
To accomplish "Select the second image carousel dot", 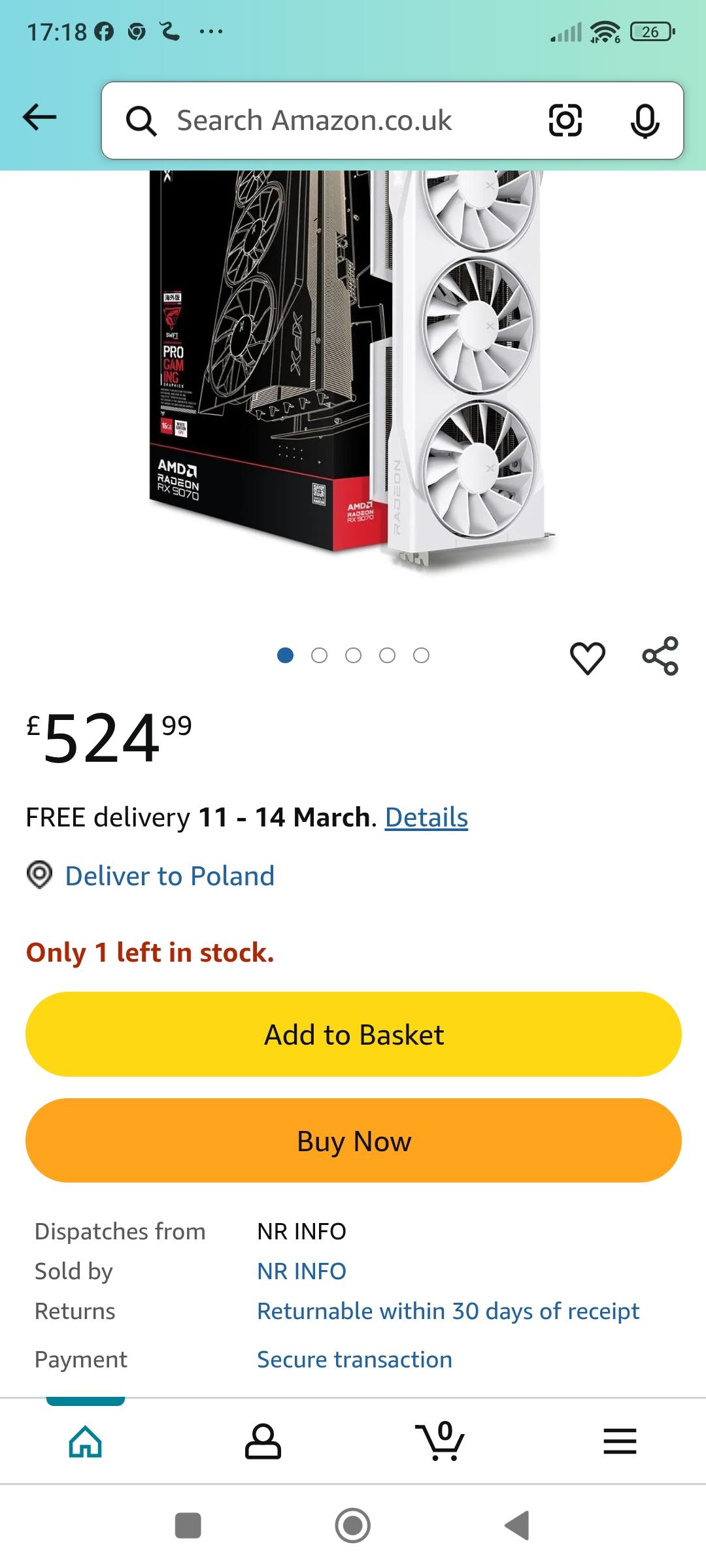I will [319, 655].
